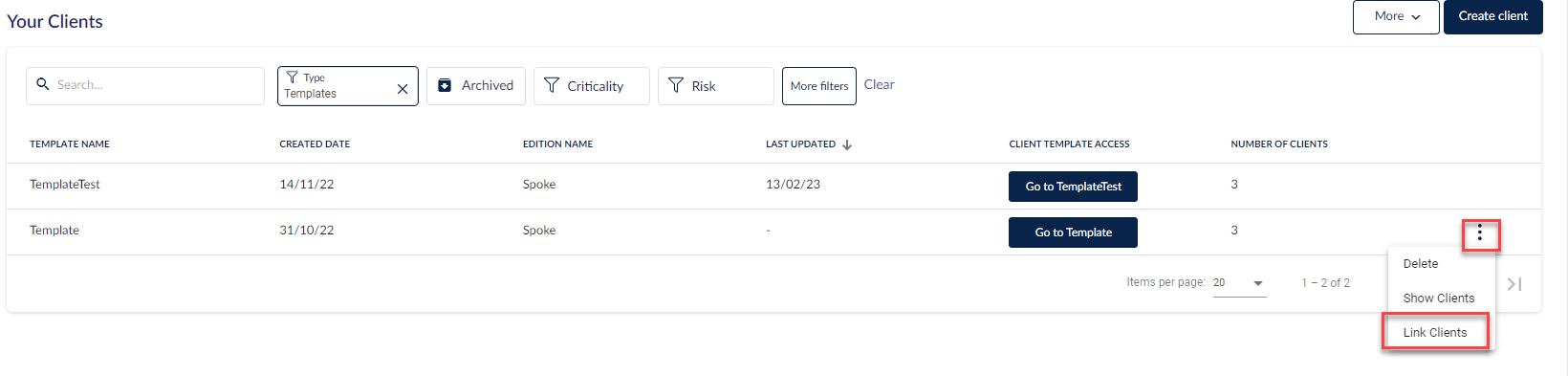
Task: Jump to last page with pagination icon
Action: [1514, 283]
